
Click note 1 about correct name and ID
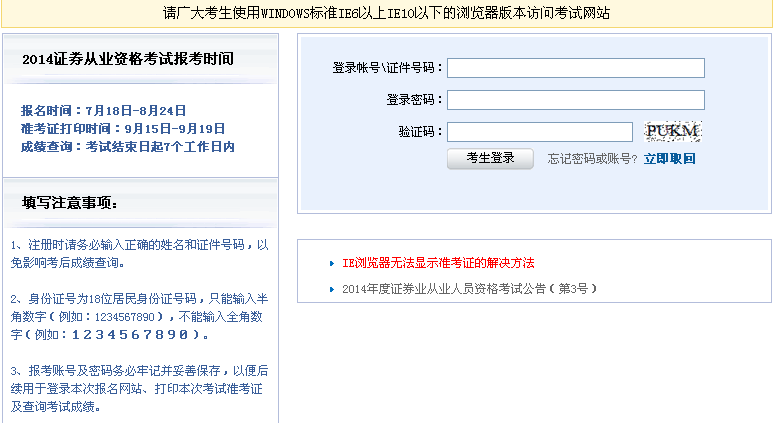140,254
